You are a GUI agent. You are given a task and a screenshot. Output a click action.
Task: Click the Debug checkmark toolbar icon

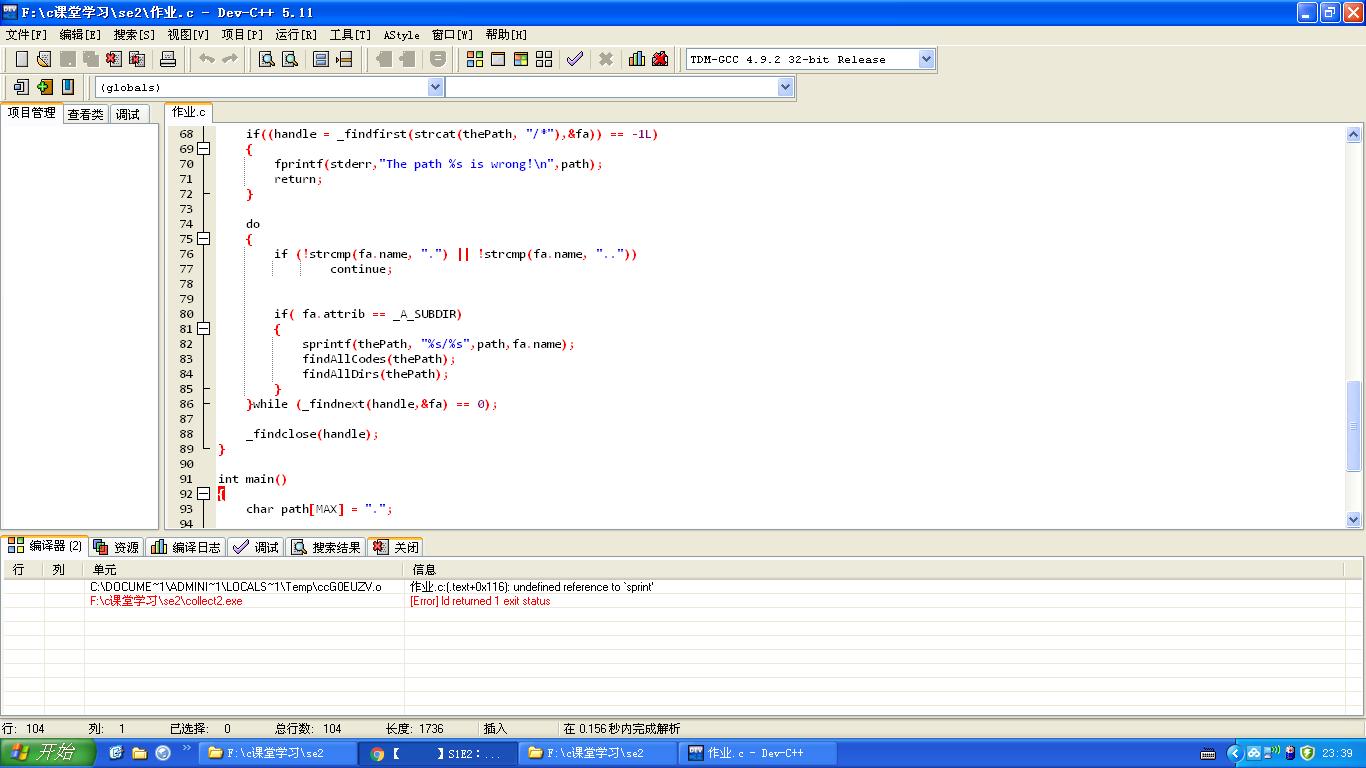[575, 60]
